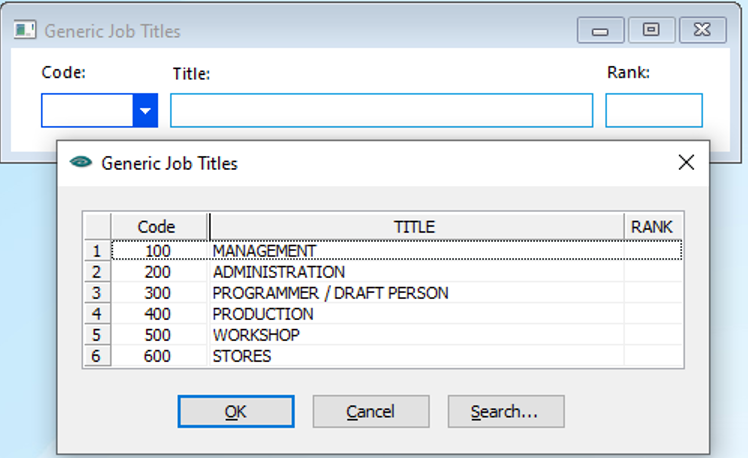Click the RANK column header

point(653,227)
